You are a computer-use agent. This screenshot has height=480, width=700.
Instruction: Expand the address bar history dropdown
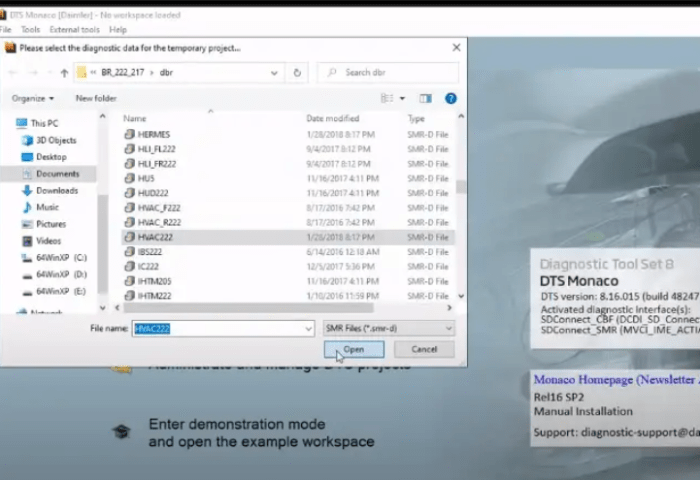274,73
